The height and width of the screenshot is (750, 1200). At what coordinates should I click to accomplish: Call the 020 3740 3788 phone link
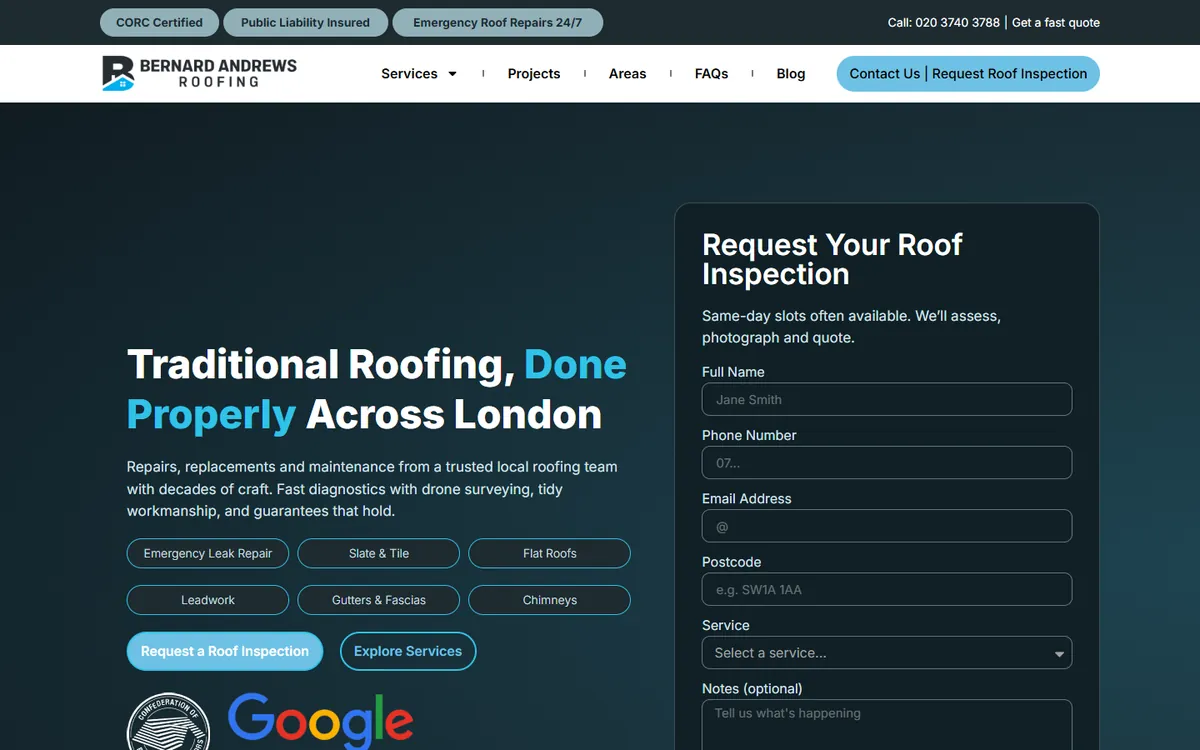[944, 22]
